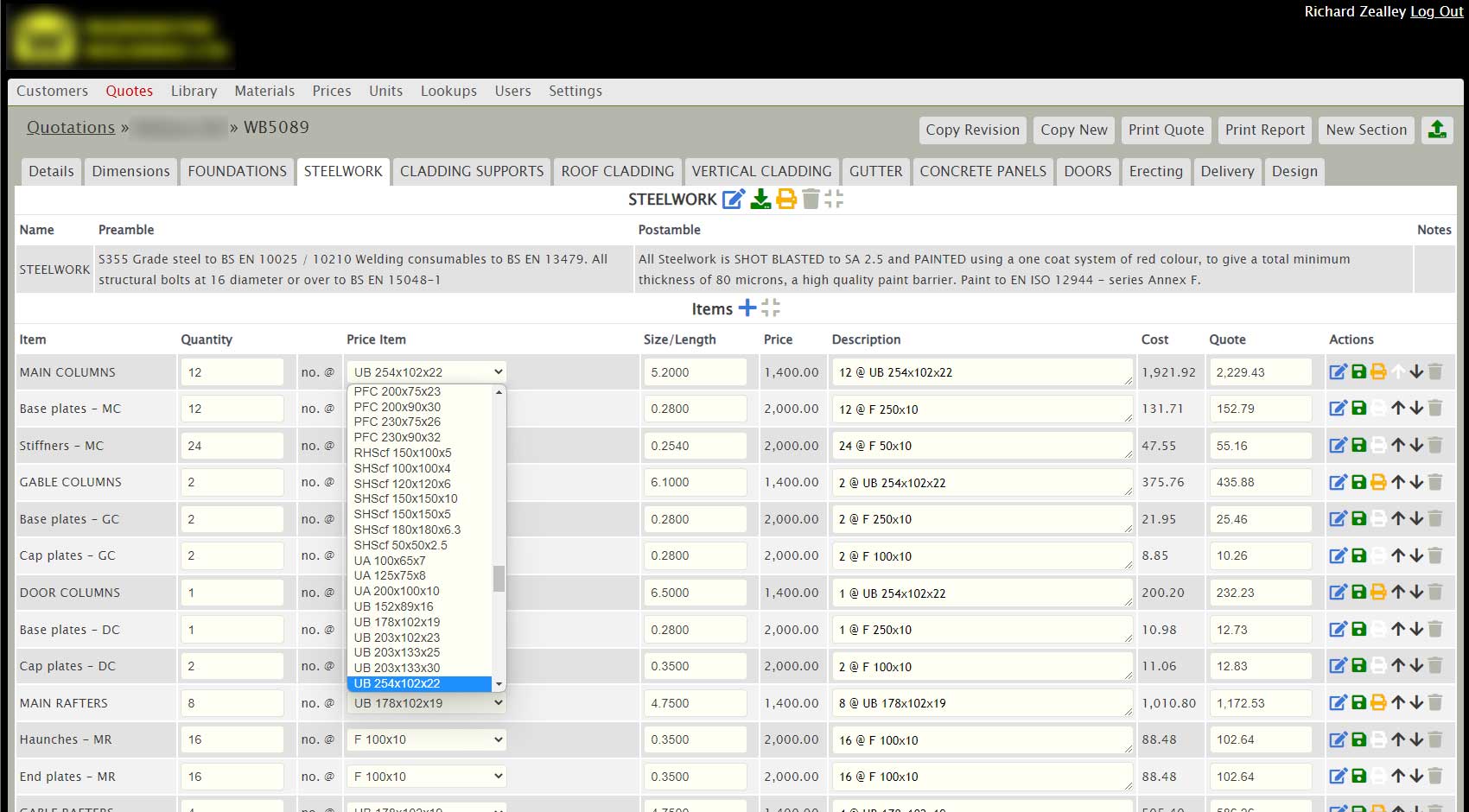Switch to the ROOF CLADDING tab
The image size is (1469, 812).
[x=617, y=171]
